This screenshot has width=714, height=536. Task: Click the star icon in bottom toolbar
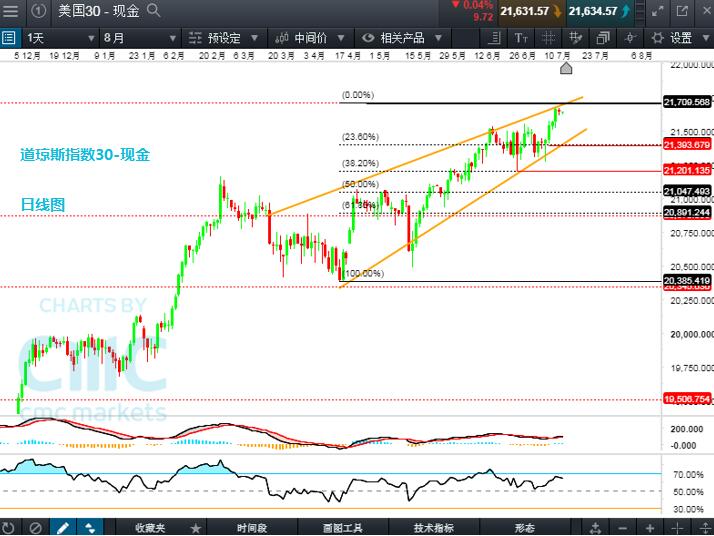pos(196,527)
